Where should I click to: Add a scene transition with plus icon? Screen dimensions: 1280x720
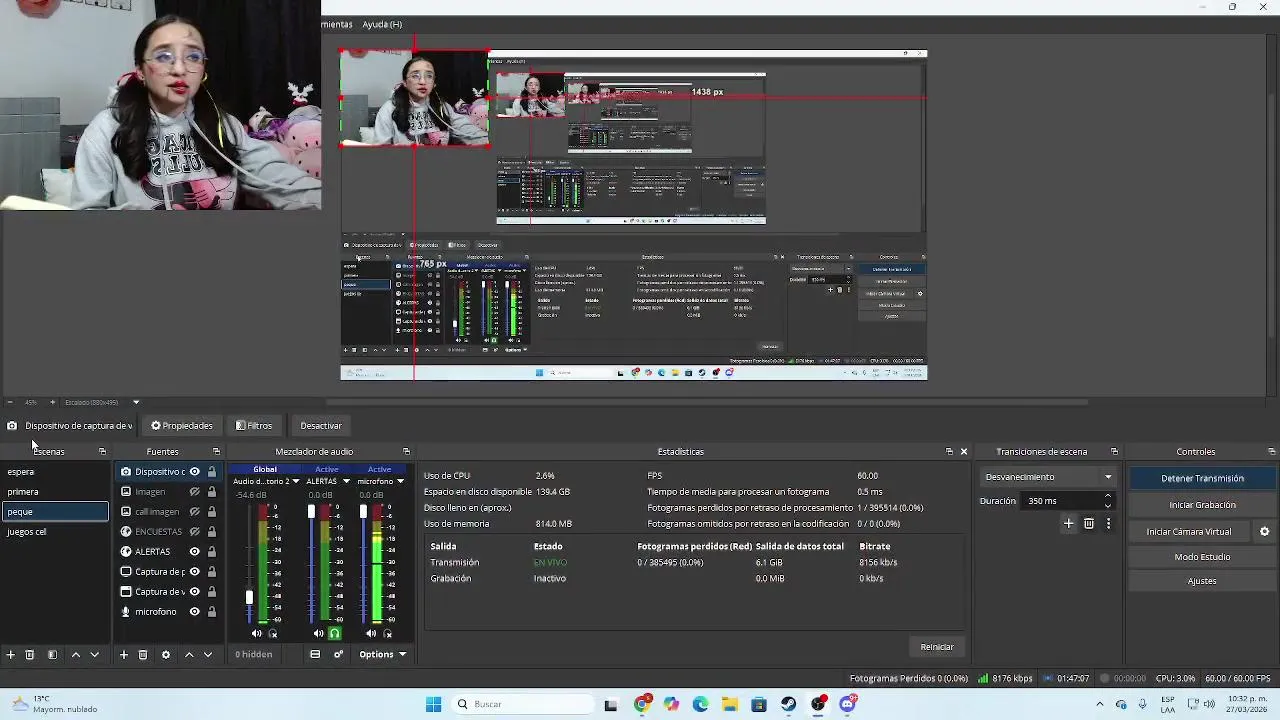coord(1068,523)
